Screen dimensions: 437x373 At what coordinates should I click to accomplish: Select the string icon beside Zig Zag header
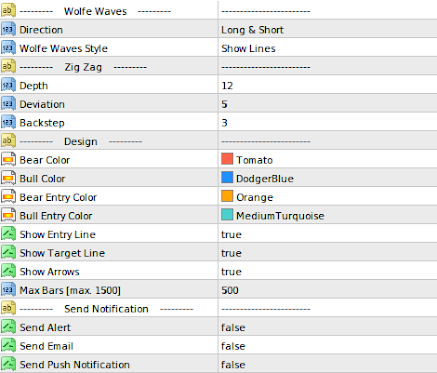[8, 67]
